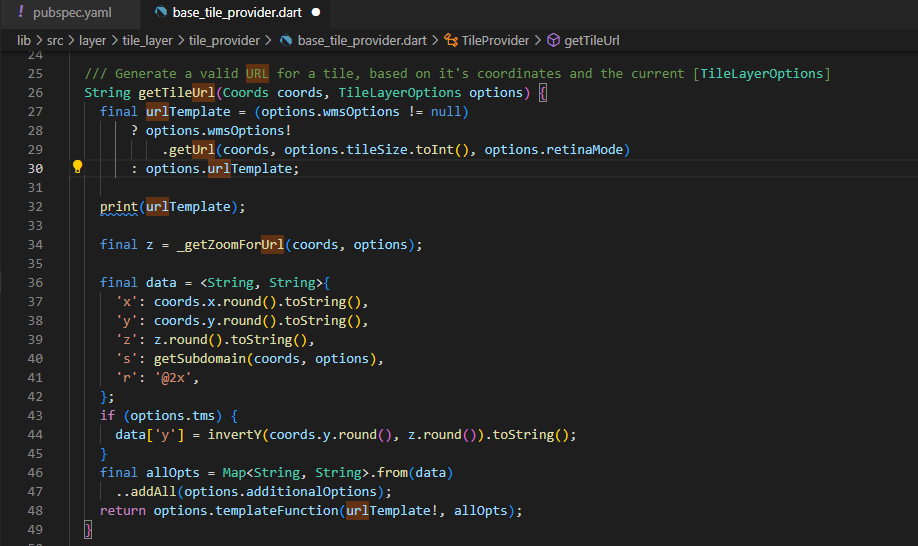Open the tile_layer breadcrumb
This screenshot has height=546, width=918.
click(x=148, y=40)
